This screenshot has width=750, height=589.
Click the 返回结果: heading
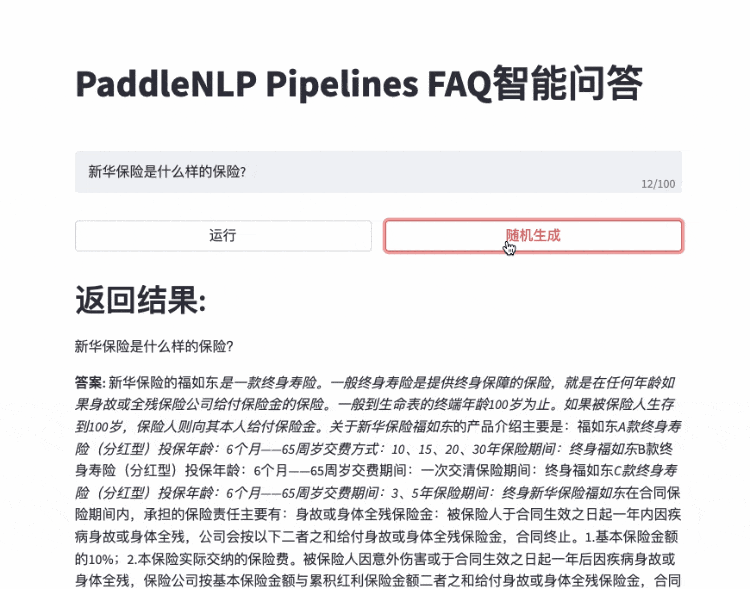tap(141, 300)
